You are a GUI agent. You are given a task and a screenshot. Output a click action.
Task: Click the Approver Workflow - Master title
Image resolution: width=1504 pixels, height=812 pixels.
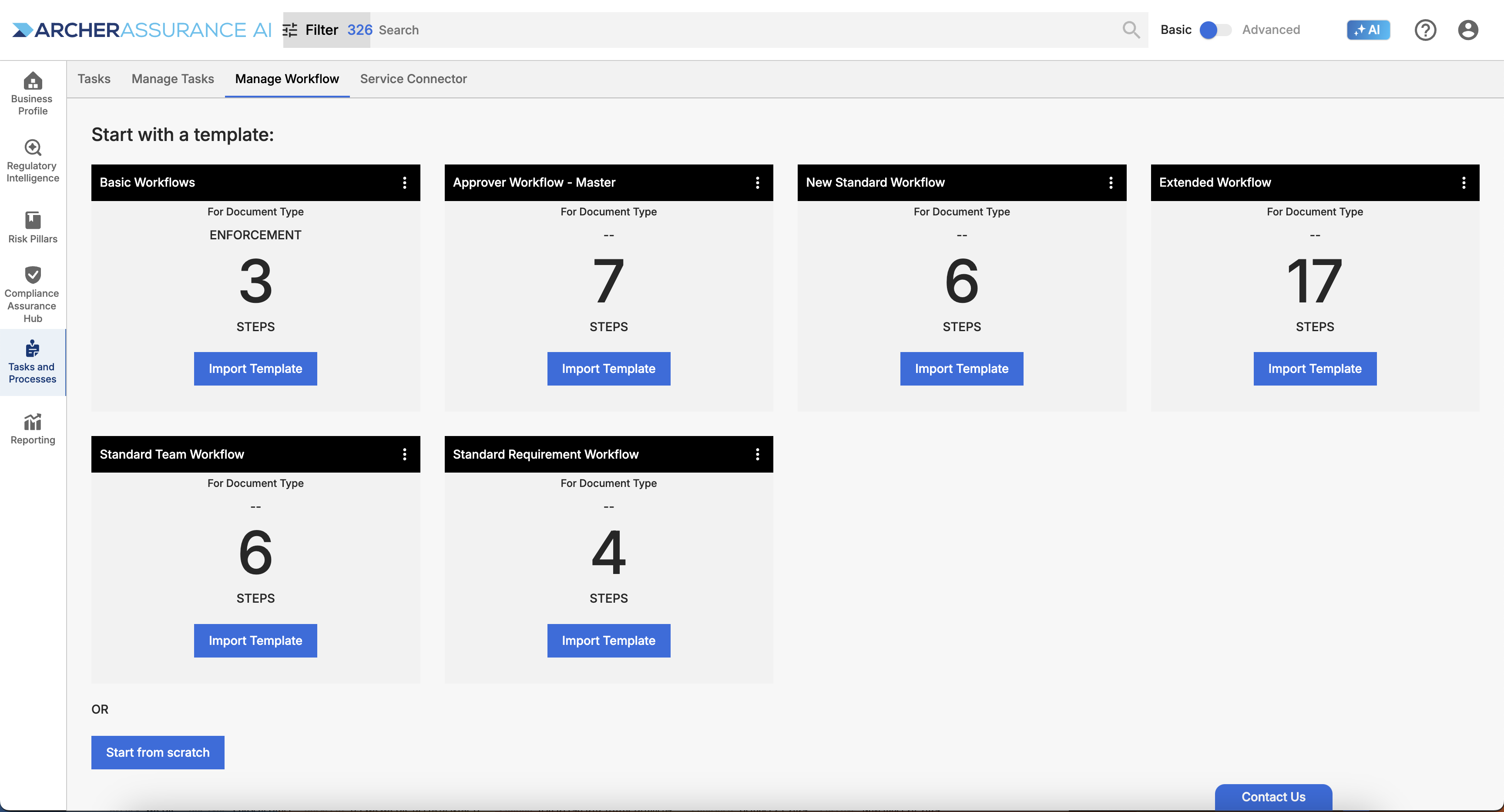tap(534, 182)
